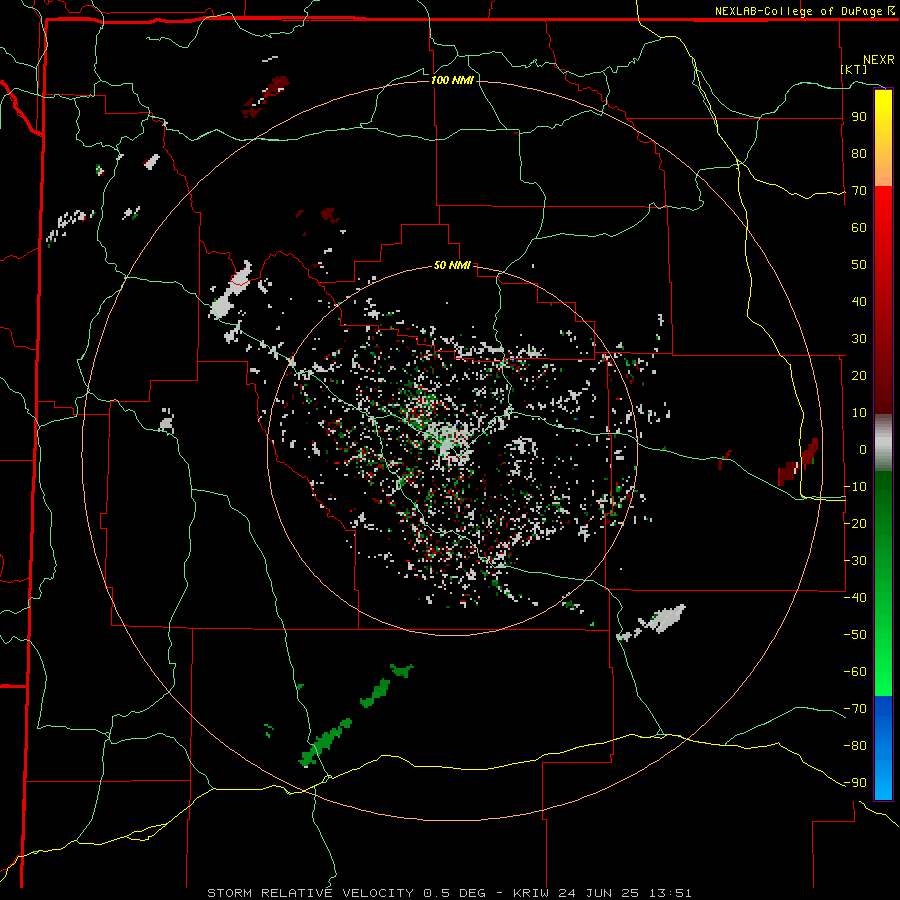Click the "NEXR" label above the color scale
Screen dimensions: 900x900
[879, 60]
